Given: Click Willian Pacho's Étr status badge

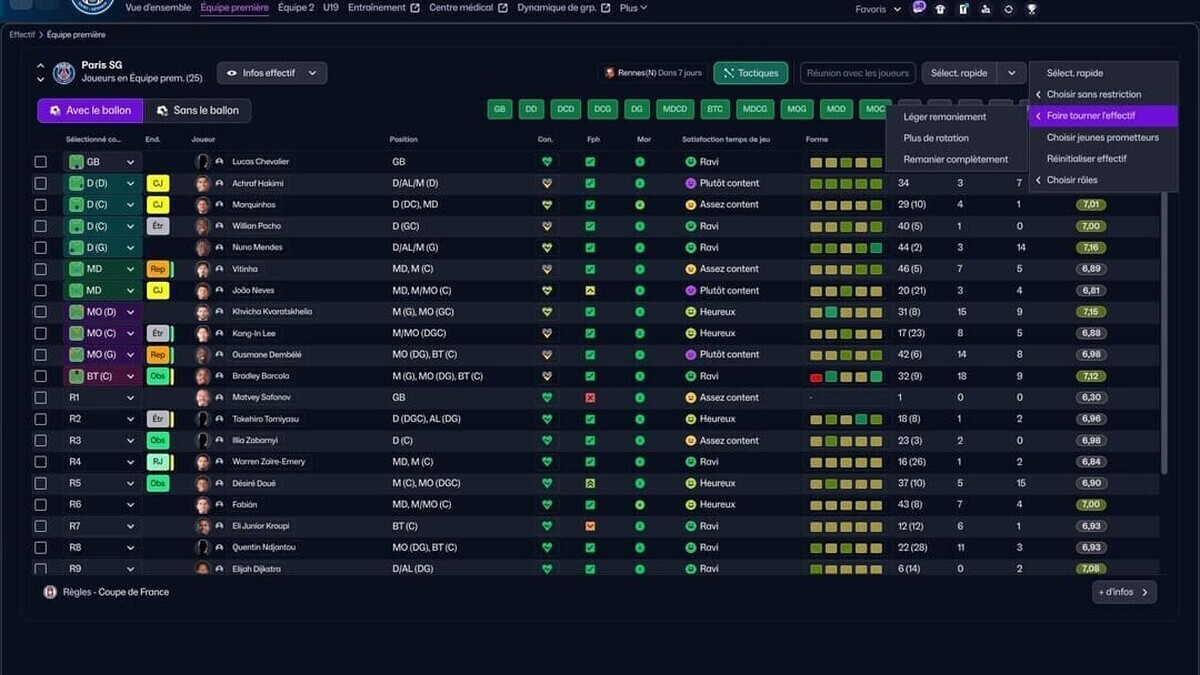Looking at the screenshot, I should 157,226.
